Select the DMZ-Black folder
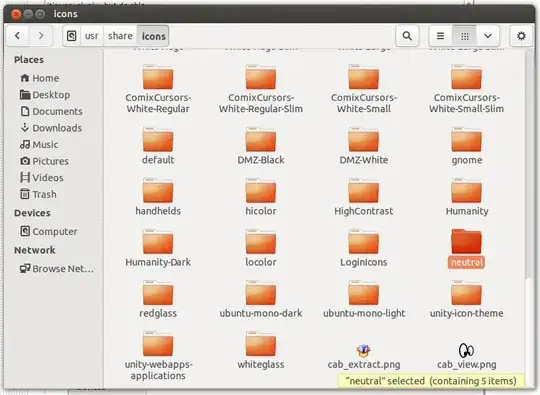Image resolution: width=540 pixels, height=395 pixels. pyautogui.click(x=261, y=146)
